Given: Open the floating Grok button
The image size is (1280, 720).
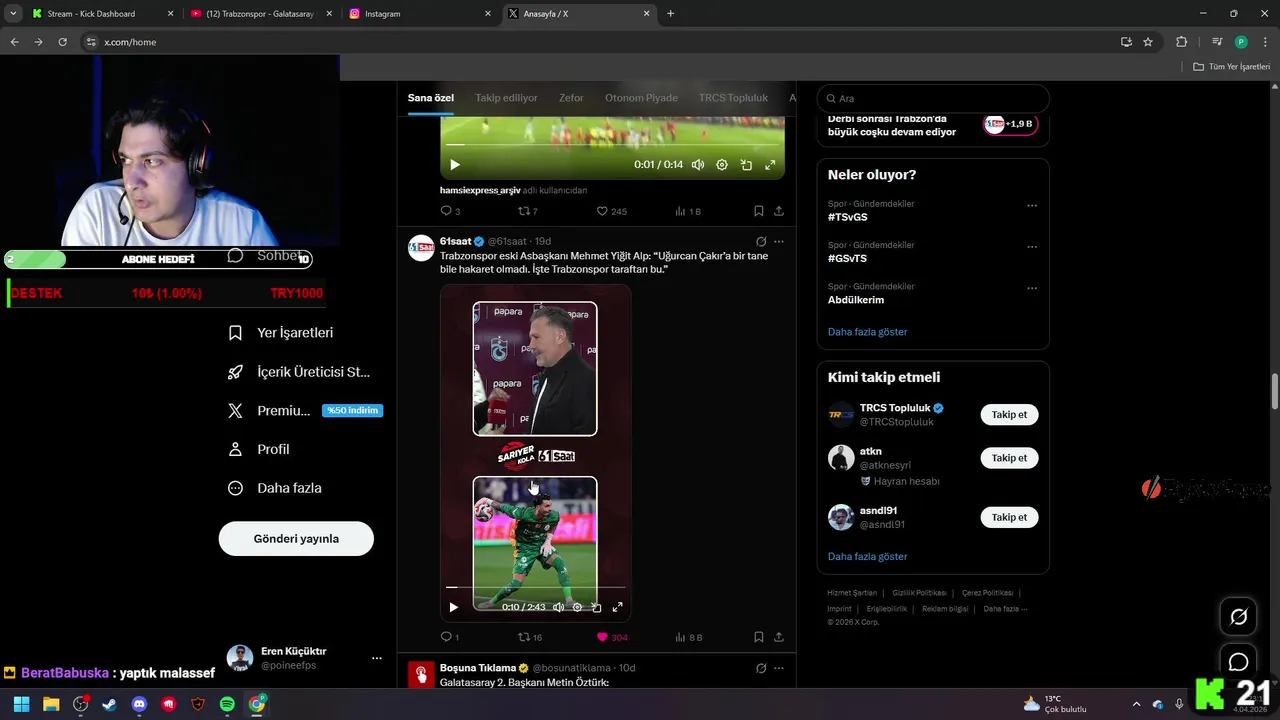Looking at the screenshot, I should tap(1238, 617).
